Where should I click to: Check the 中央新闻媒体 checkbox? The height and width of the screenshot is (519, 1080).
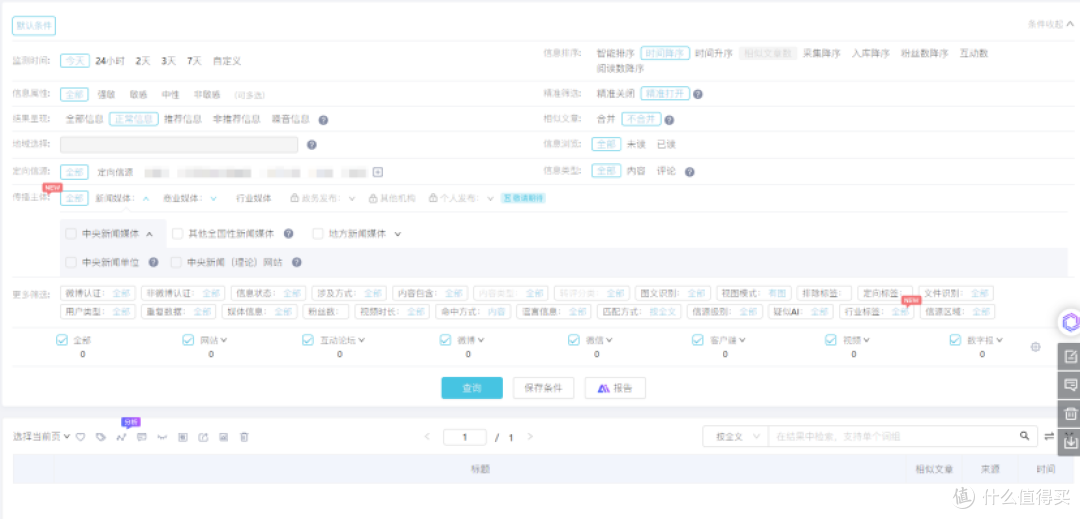coord(71,234)
